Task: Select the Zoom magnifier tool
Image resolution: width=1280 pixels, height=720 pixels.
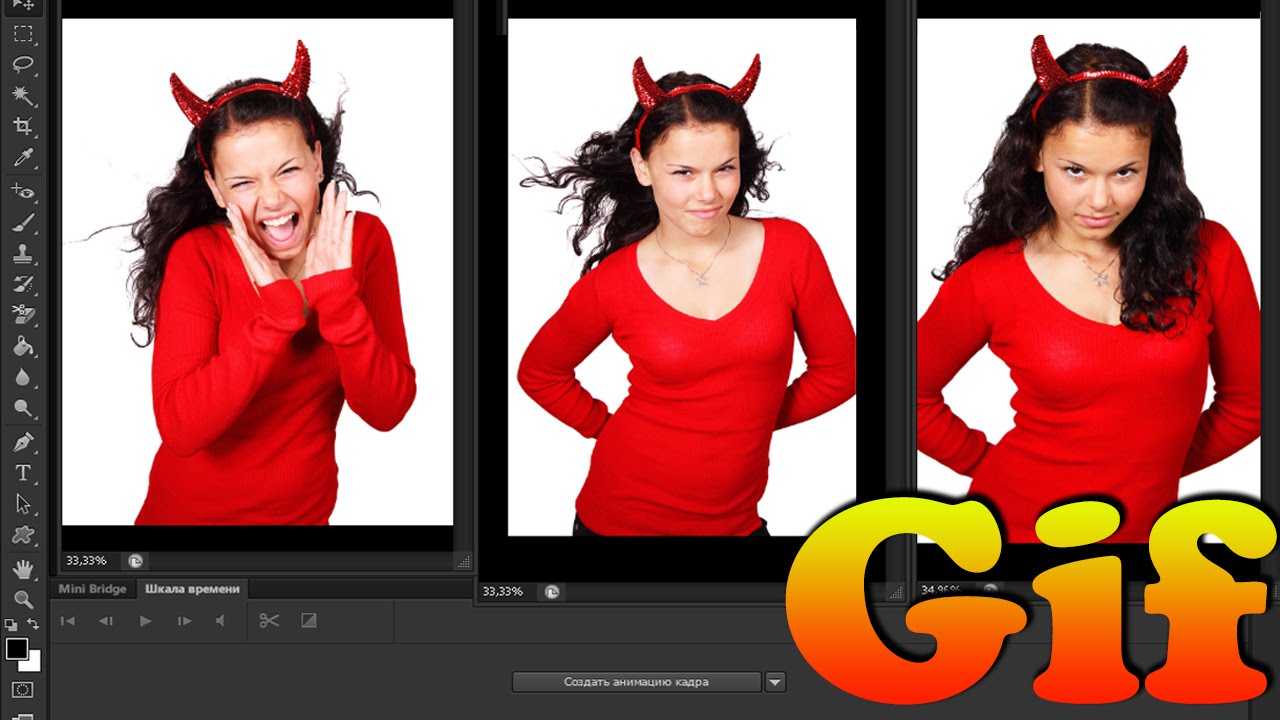Action: point(23,599)
